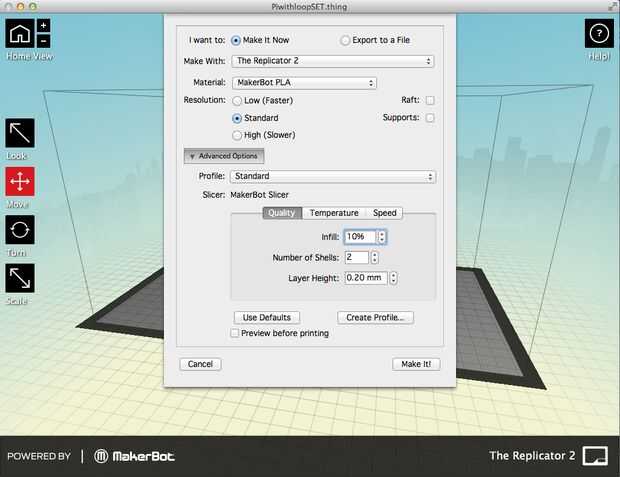Click the Home View house icon
Image resolution: width=620 pixels, height=477 pixels.
point(20,33)
